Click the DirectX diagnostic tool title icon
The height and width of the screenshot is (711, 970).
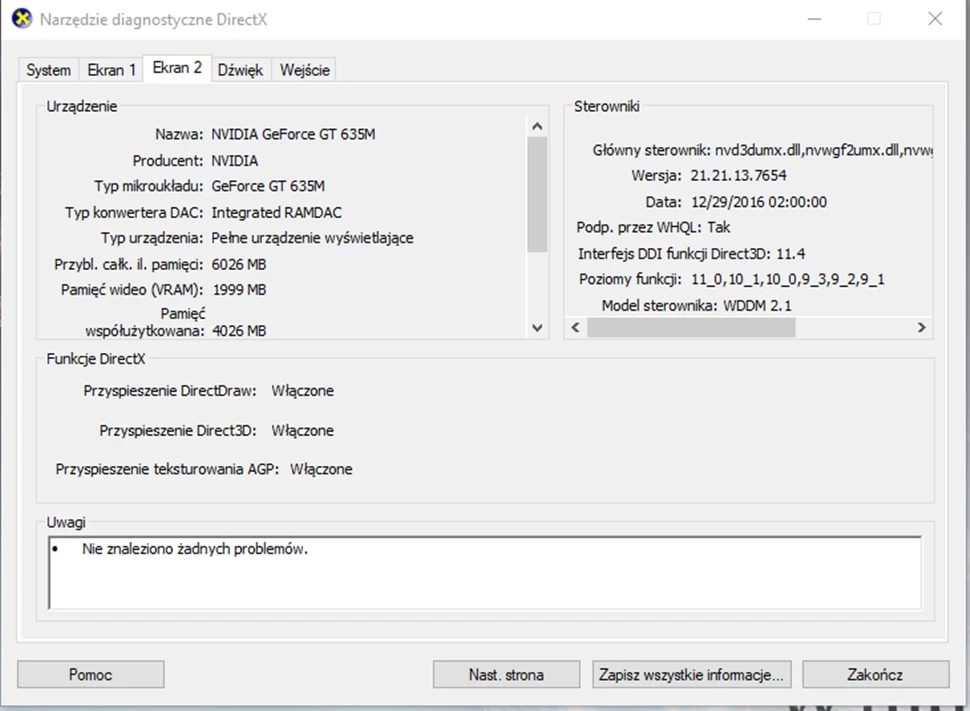[x=22, y=19]
